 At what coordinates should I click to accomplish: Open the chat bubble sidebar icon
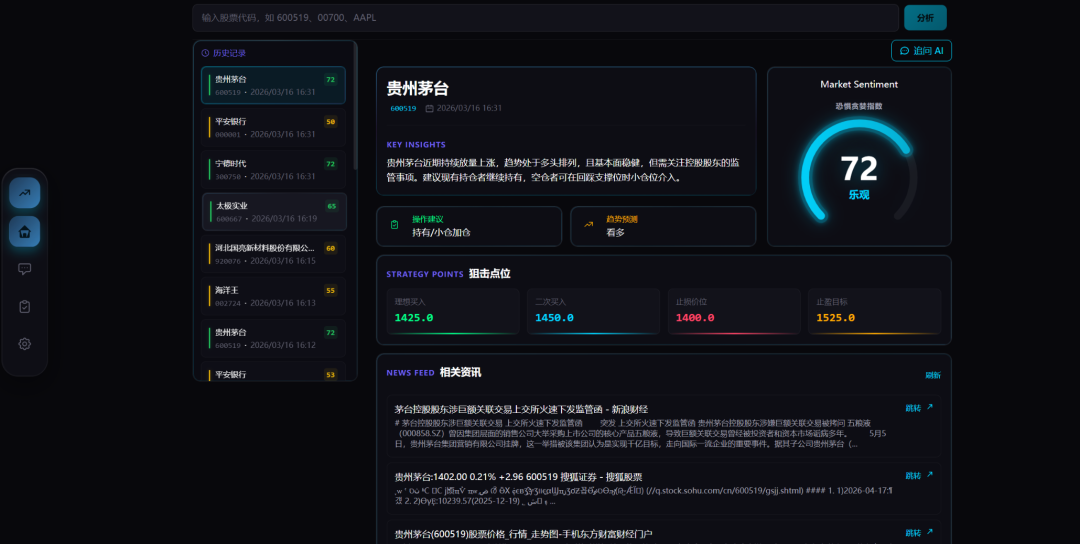click(x=25, y=269)
